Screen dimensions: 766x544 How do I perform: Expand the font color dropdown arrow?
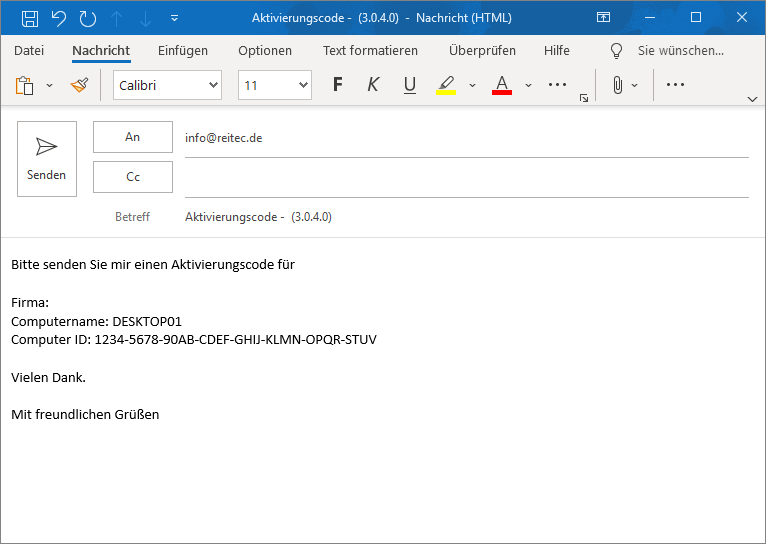coord(529,86)
